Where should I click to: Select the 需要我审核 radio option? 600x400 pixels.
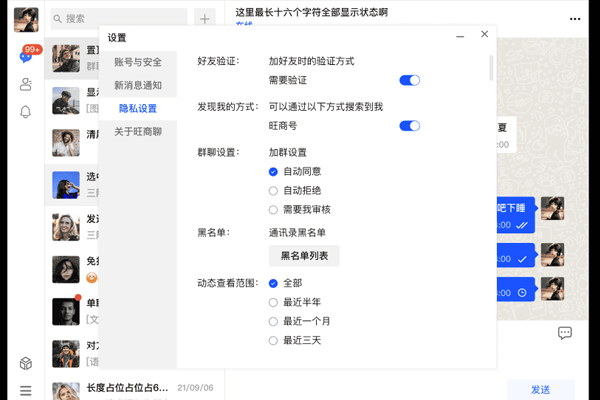click(x=273, y=209)
